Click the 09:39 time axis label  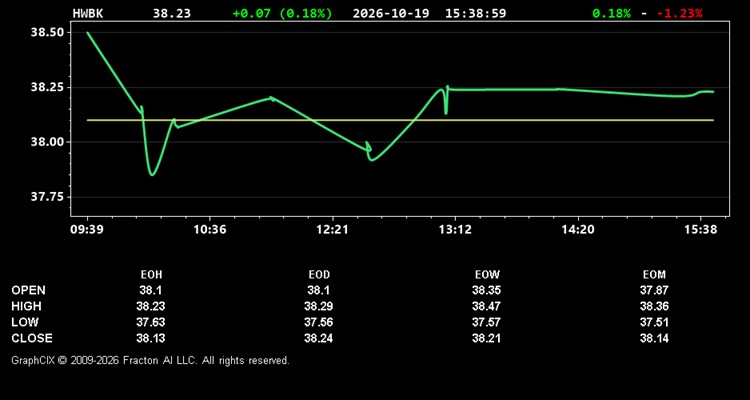click(x=87, y=230)
